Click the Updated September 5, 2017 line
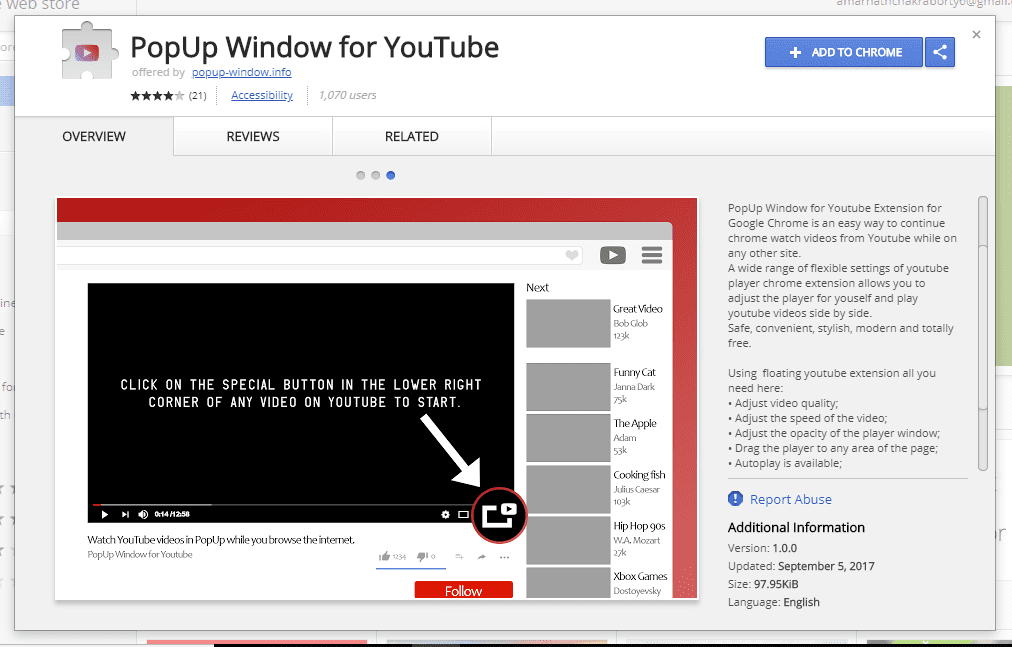Screen dimensions: 1012x647 click(x=801, y=566)
